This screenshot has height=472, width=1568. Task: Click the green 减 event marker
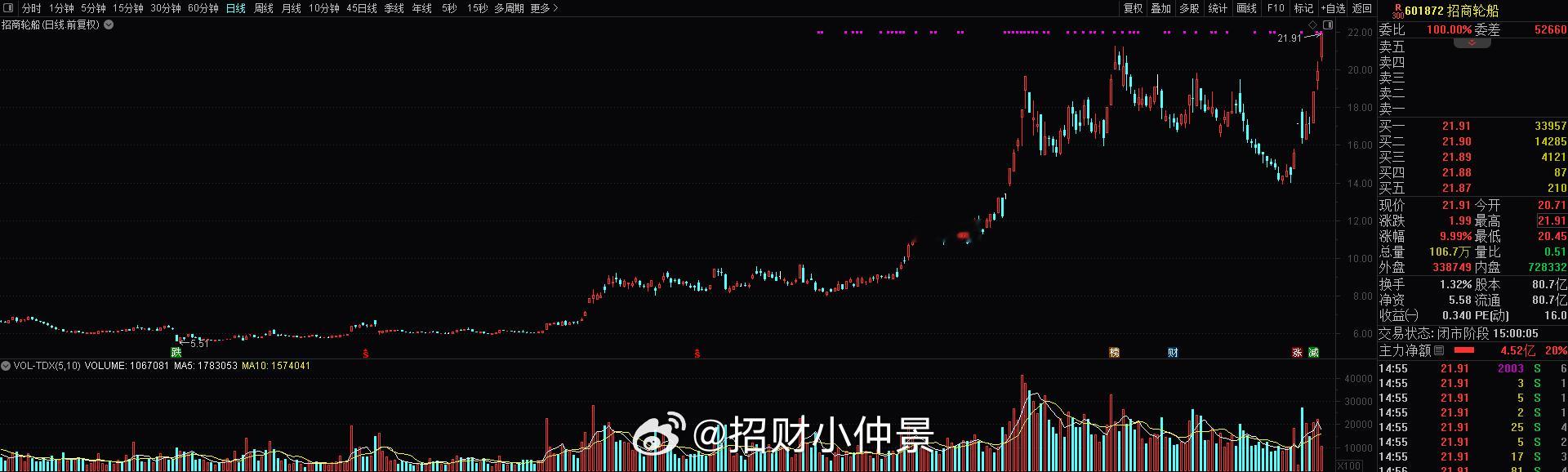(x=1313, y=353)
